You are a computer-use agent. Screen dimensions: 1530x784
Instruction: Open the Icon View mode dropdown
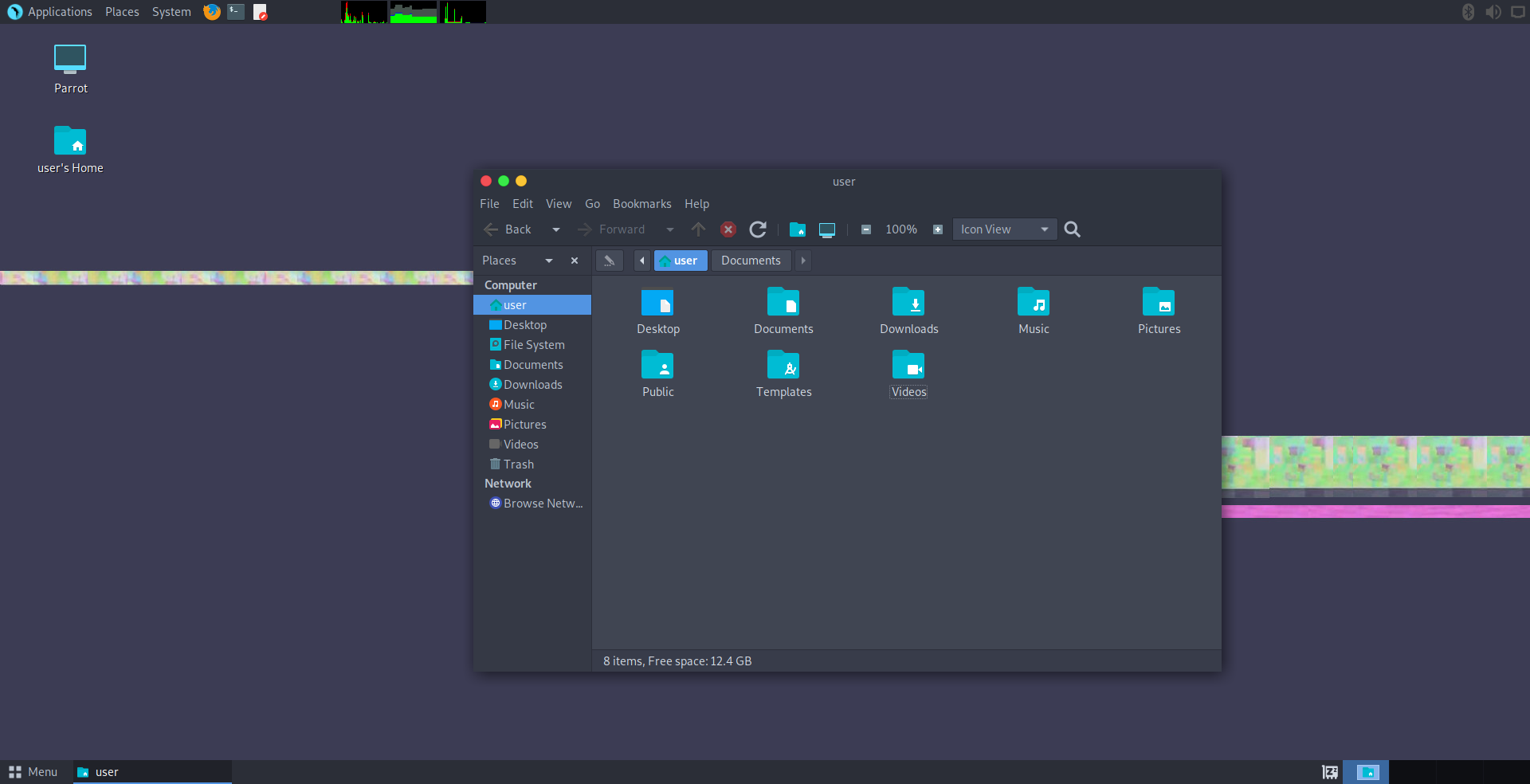[x=1003, y=229]
